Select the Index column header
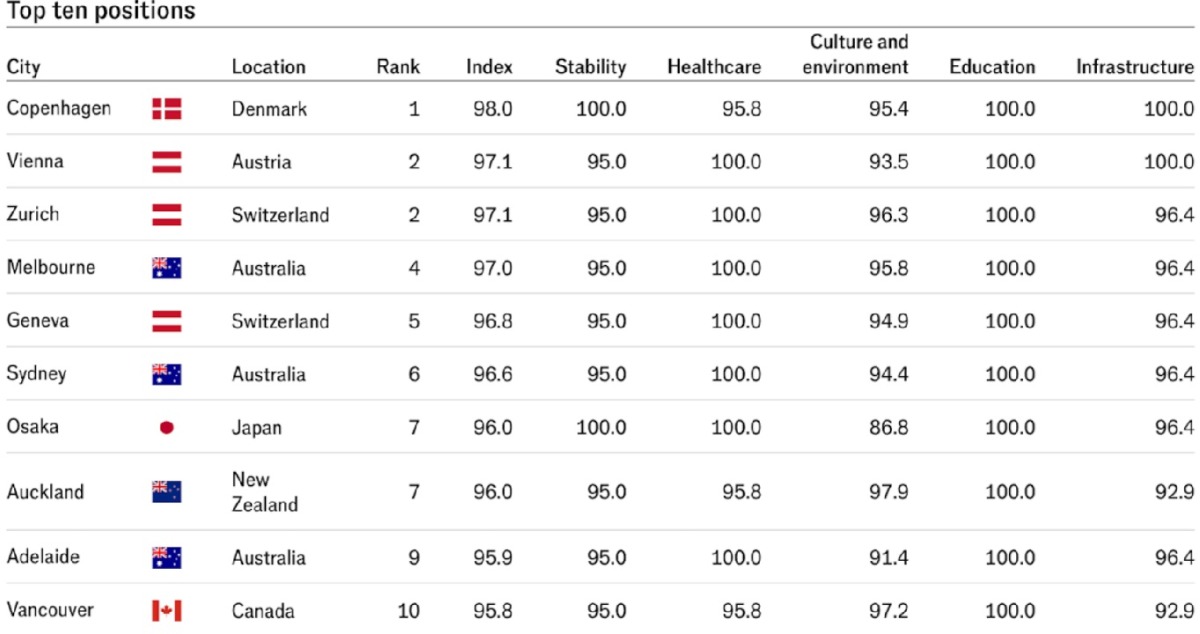1200x634 pixels. click(489, 67)
